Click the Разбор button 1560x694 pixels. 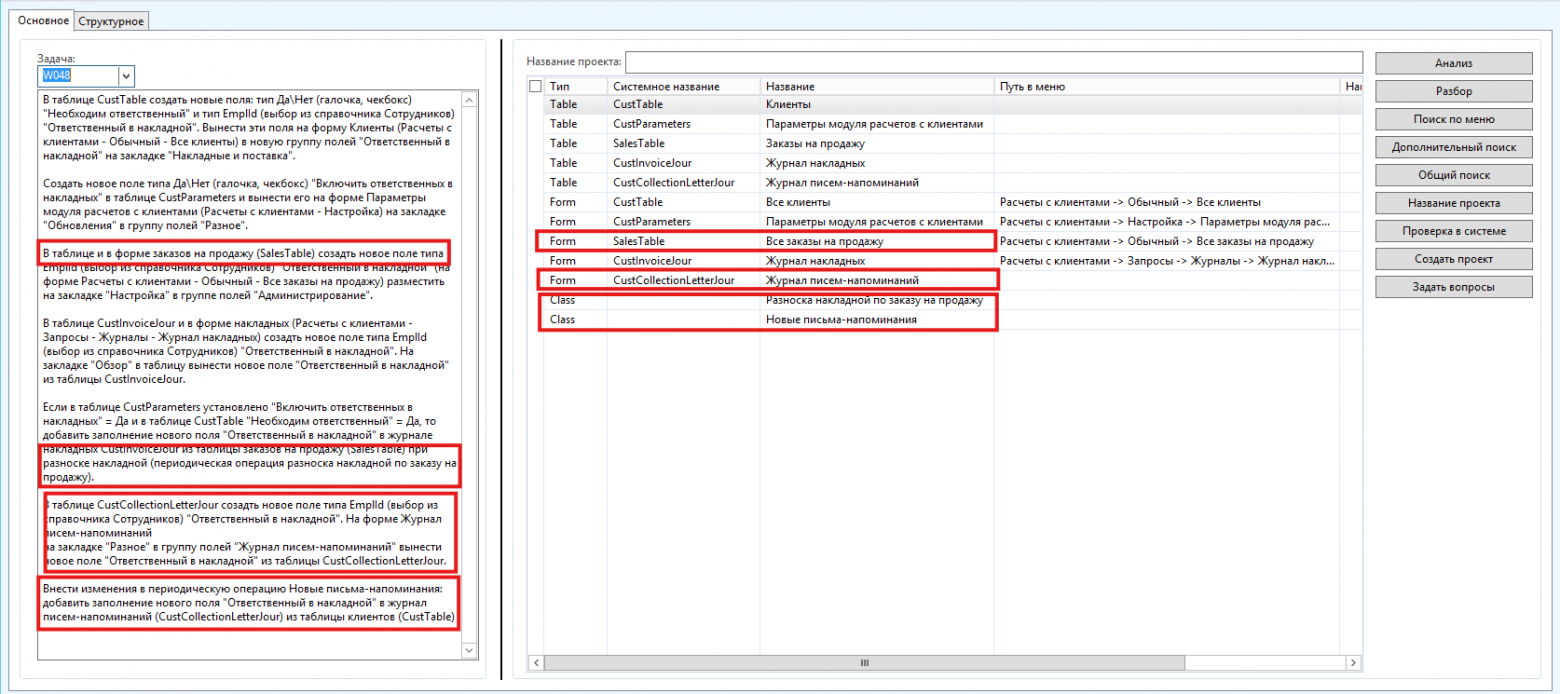pos(1454,91)
